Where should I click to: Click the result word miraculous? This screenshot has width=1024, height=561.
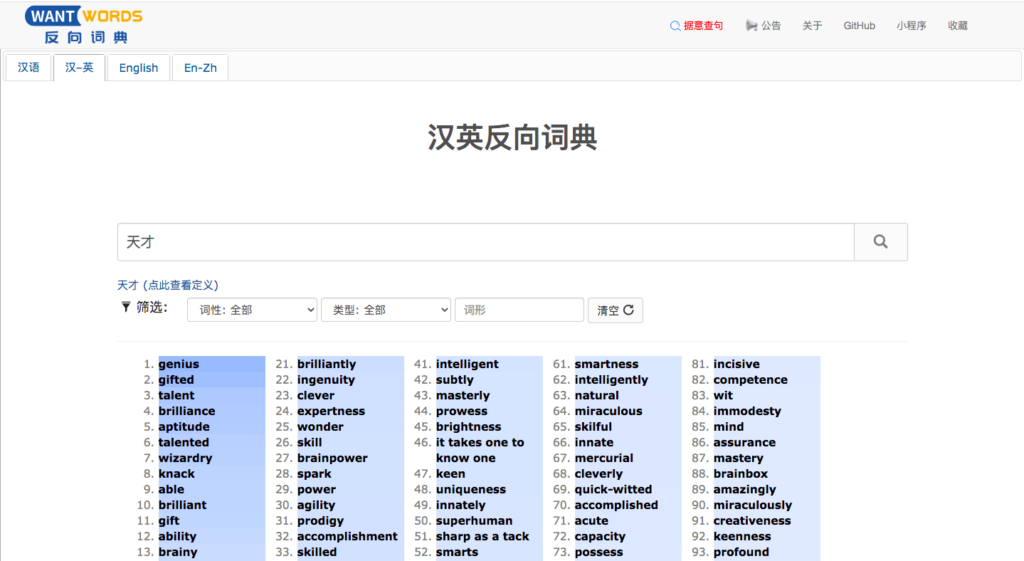608,411
